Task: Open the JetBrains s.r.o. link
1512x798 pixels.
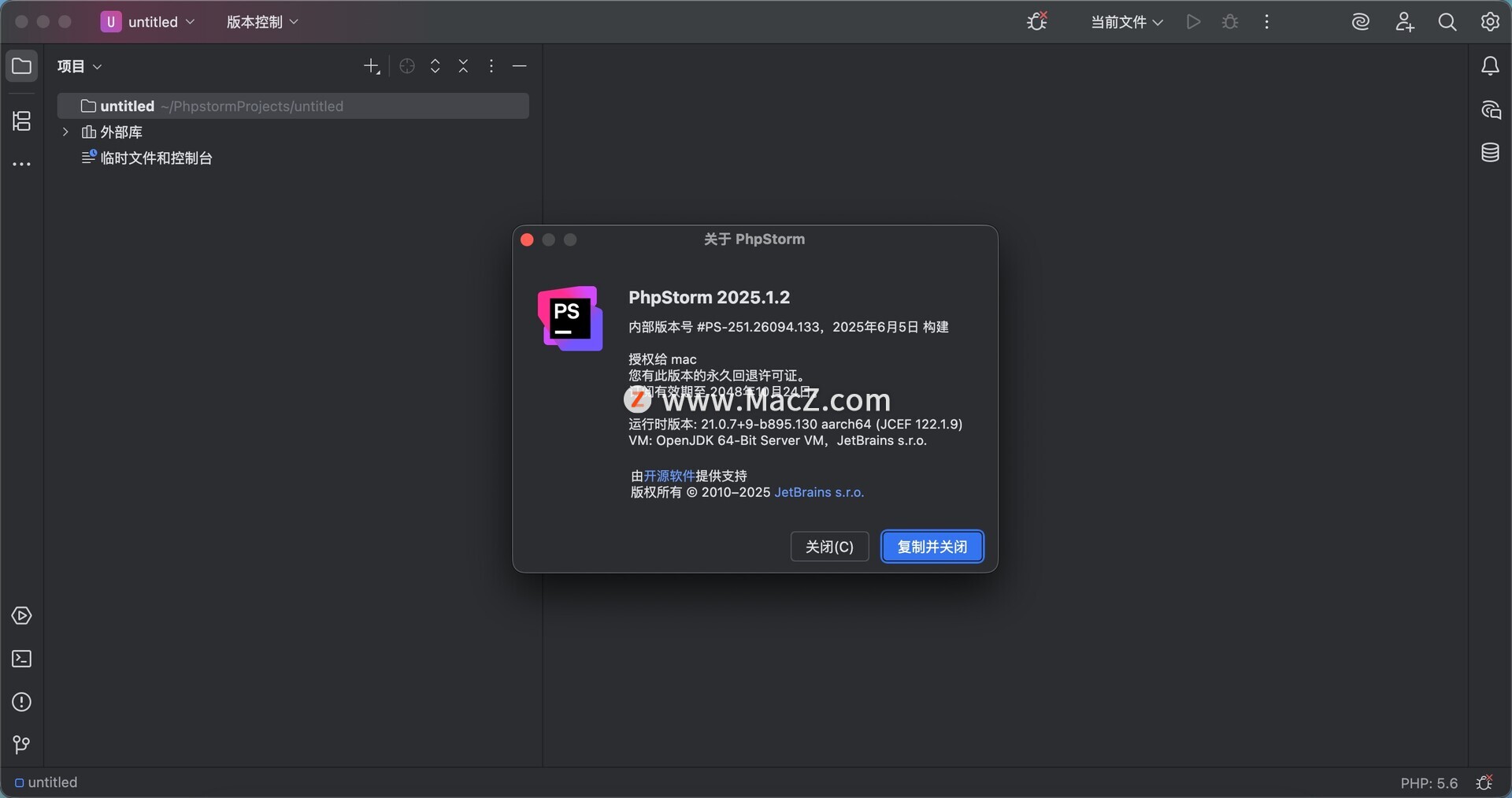Action: pyautogui.click(x=819, y=492)
